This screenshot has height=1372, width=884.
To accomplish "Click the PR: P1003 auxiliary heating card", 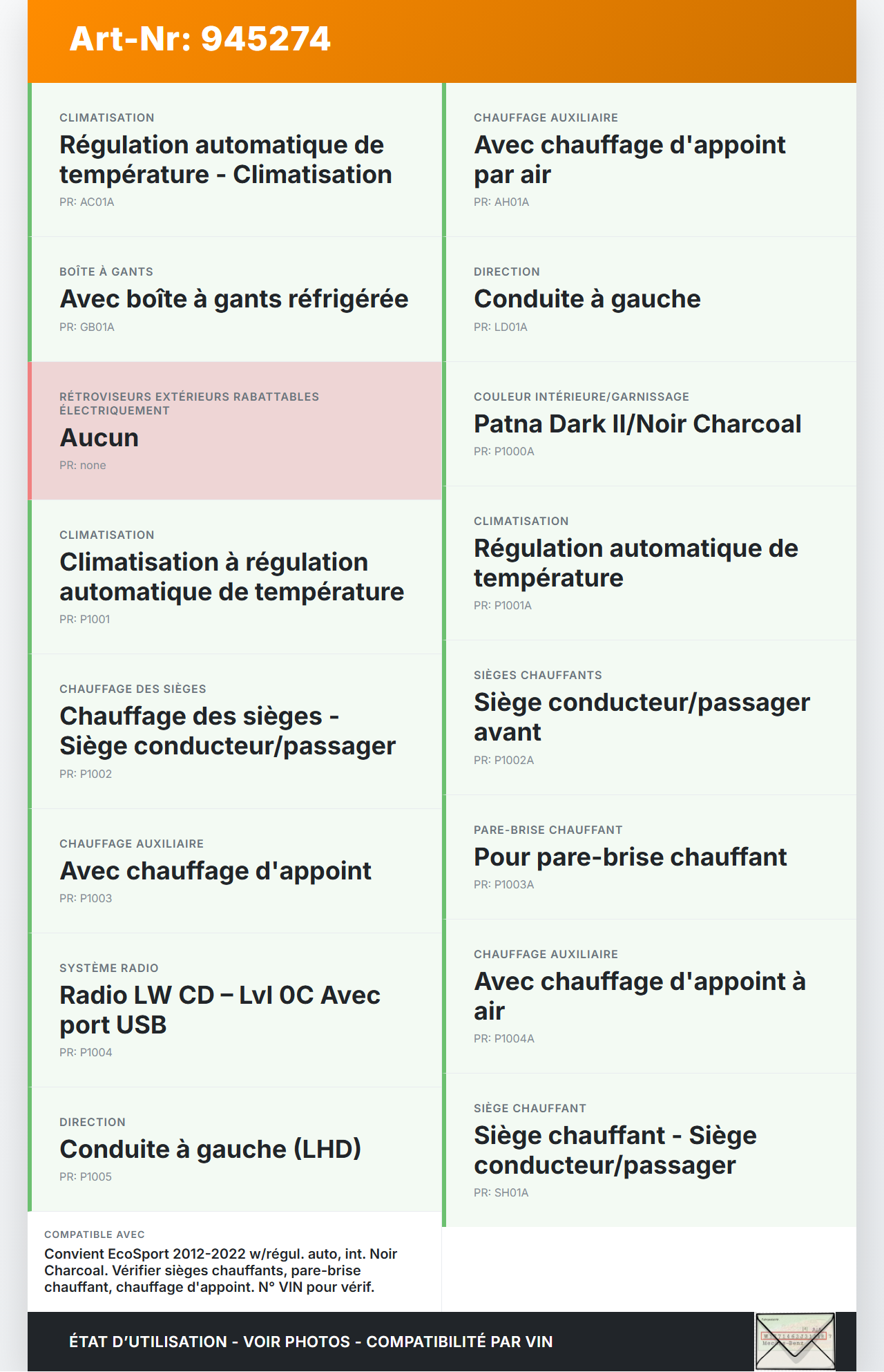I will tap(235, 870).
